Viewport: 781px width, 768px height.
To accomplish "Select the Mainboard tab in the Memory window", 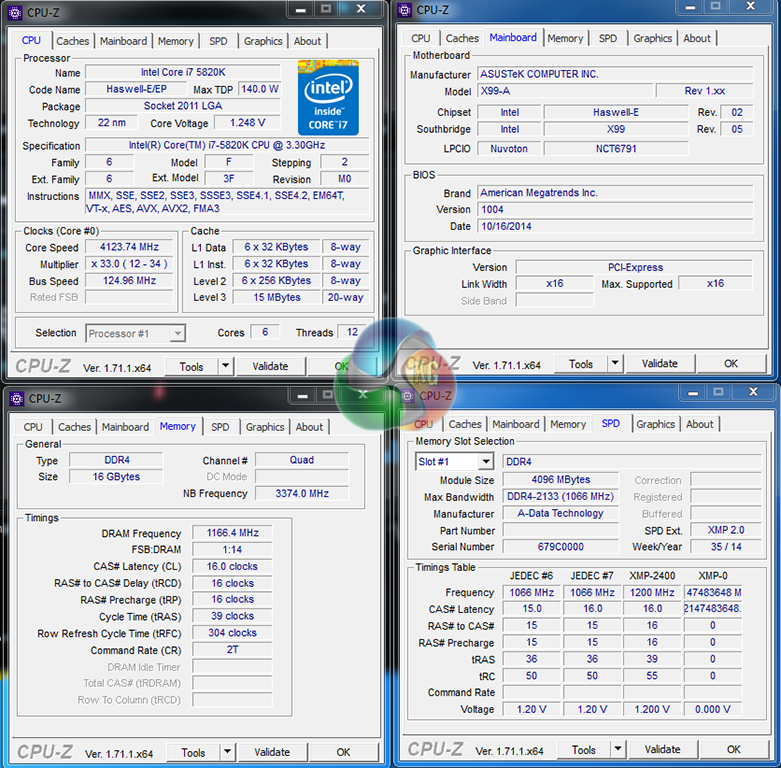I will [x=125, y=427].
